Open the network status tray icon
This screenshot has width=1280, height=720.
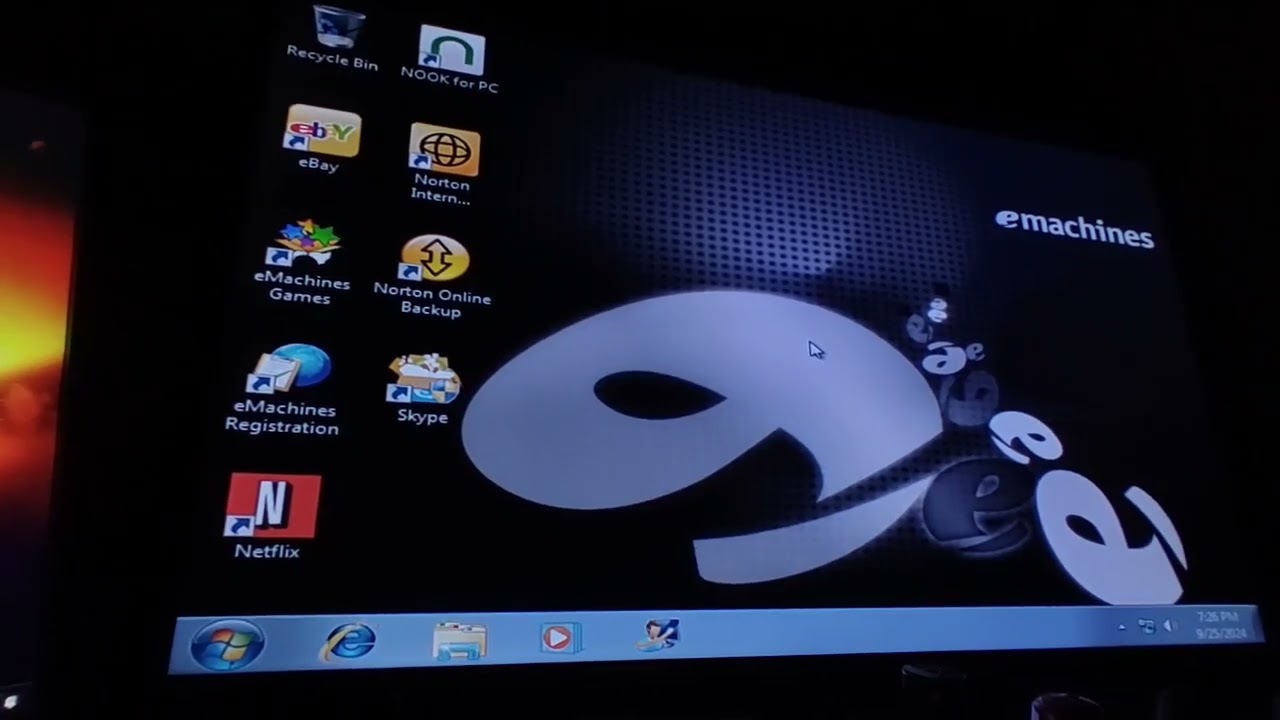(x=1146, y=627)
